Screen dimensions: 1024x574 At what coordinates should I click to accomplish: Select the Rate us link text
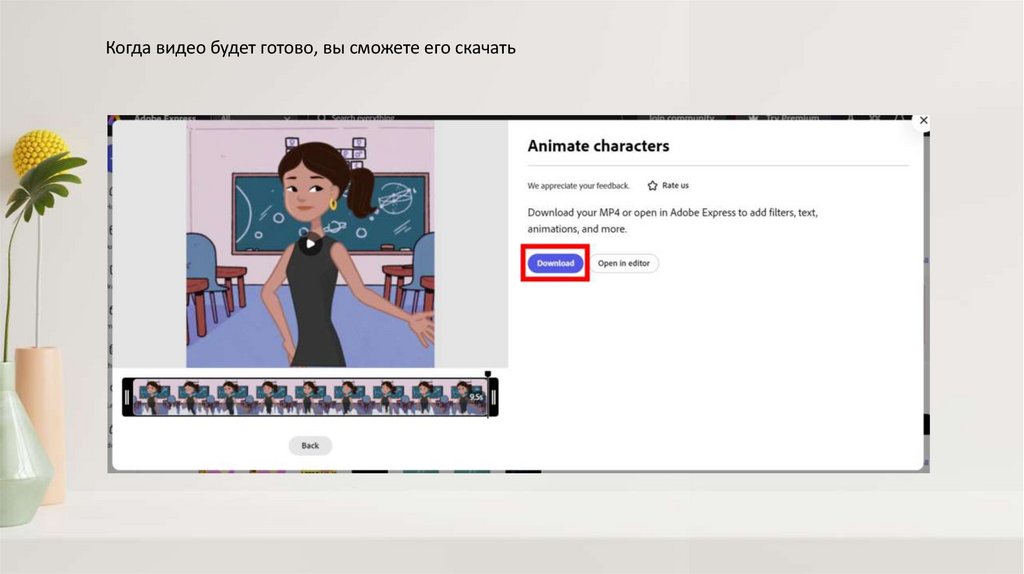[675, 185]
